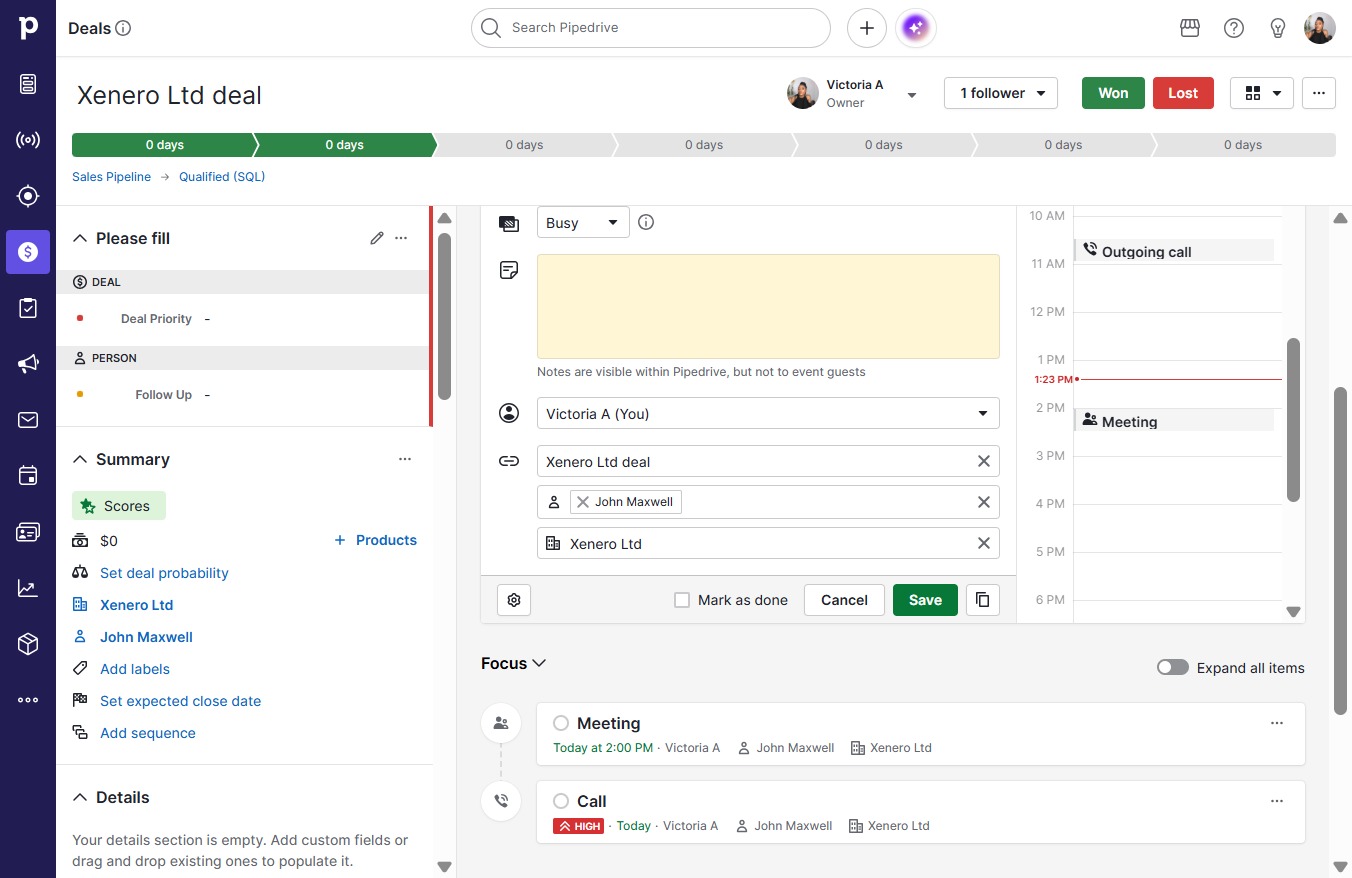Add Products to the deal
Screen dimensions: 1352x878
coord(375,540)
